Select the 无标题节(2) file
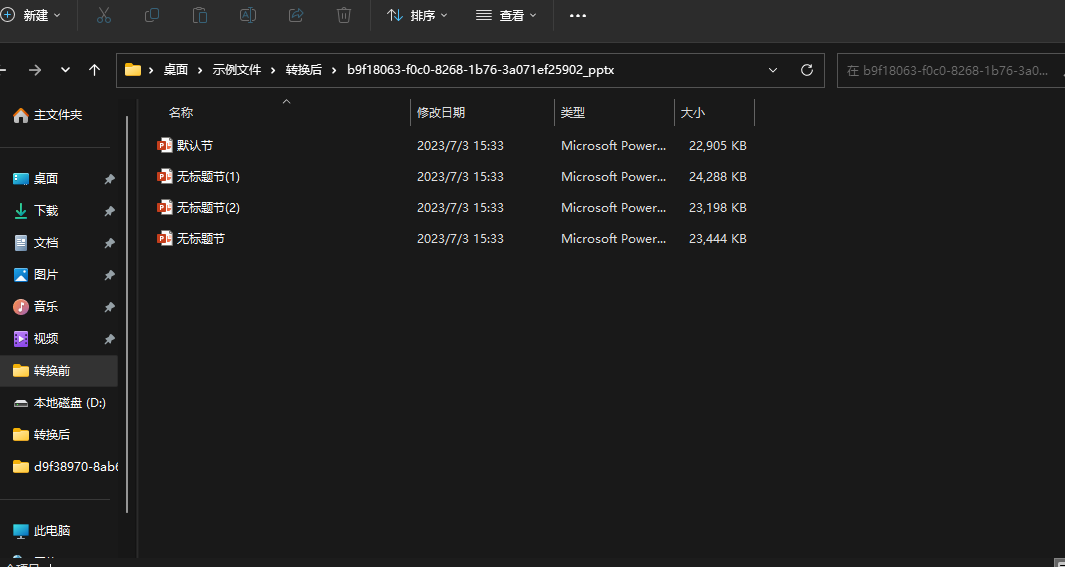The height and width of the screenshot is (567, 1065). [208, 208]
